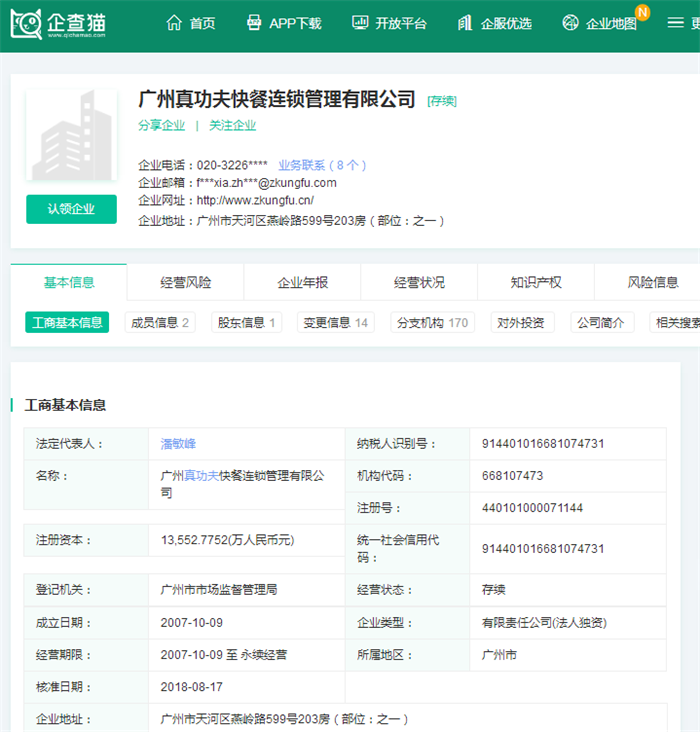The height and width of the screenshot is (732, 700).
Task: Click the home icon beside 首页
Action: 174,22
